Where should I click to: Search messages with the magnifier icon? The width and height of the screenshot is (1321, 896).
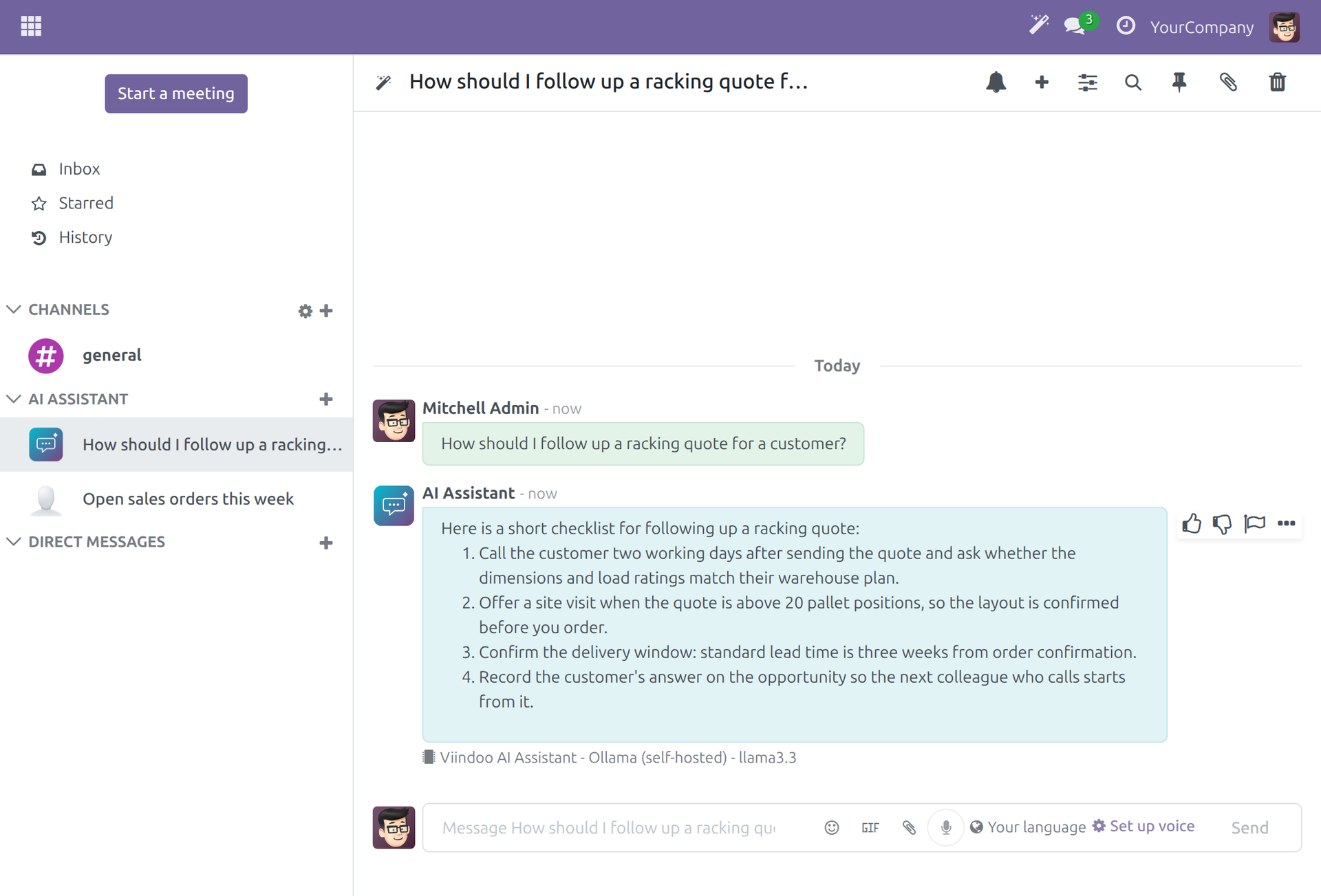coord(1132,83)
